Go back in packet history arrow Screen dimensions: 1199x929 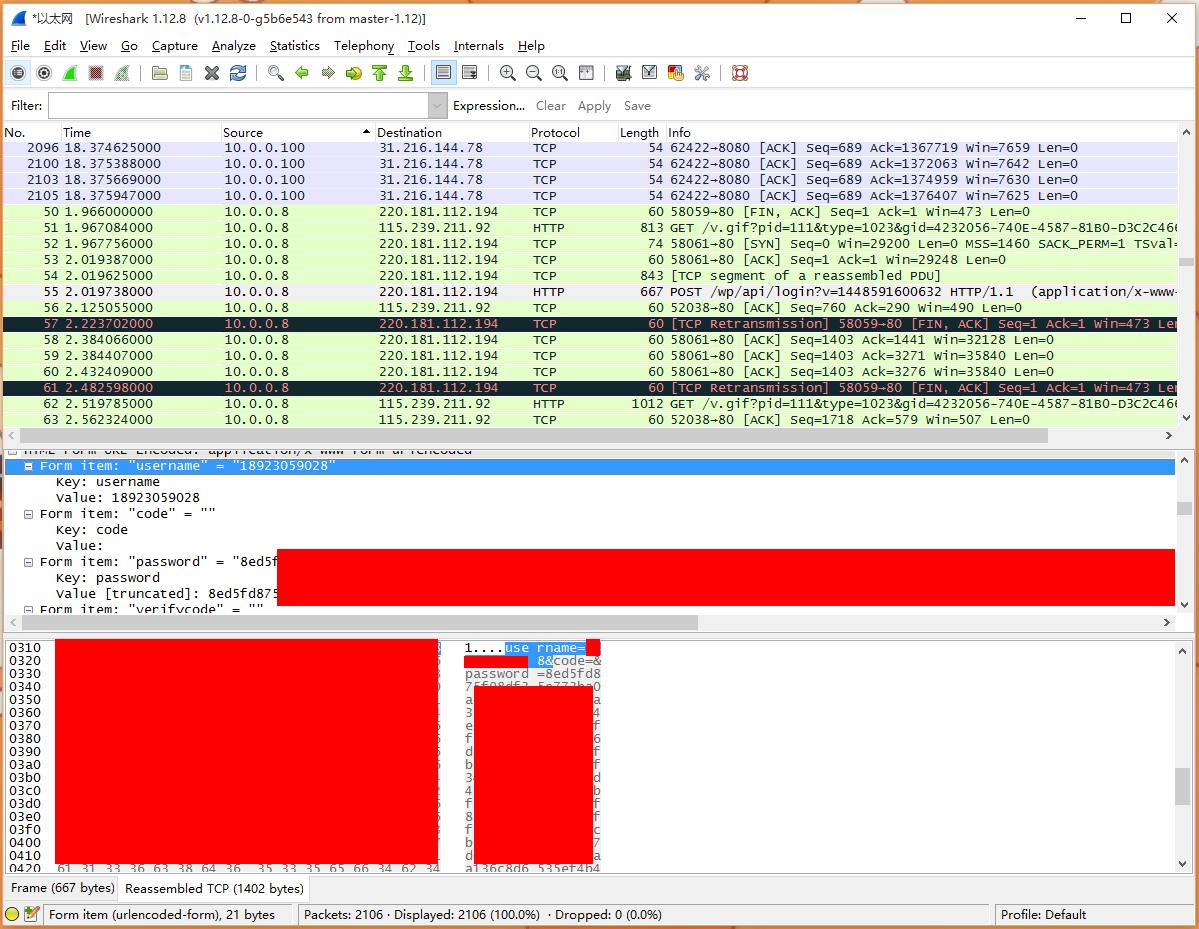[302, 73]
